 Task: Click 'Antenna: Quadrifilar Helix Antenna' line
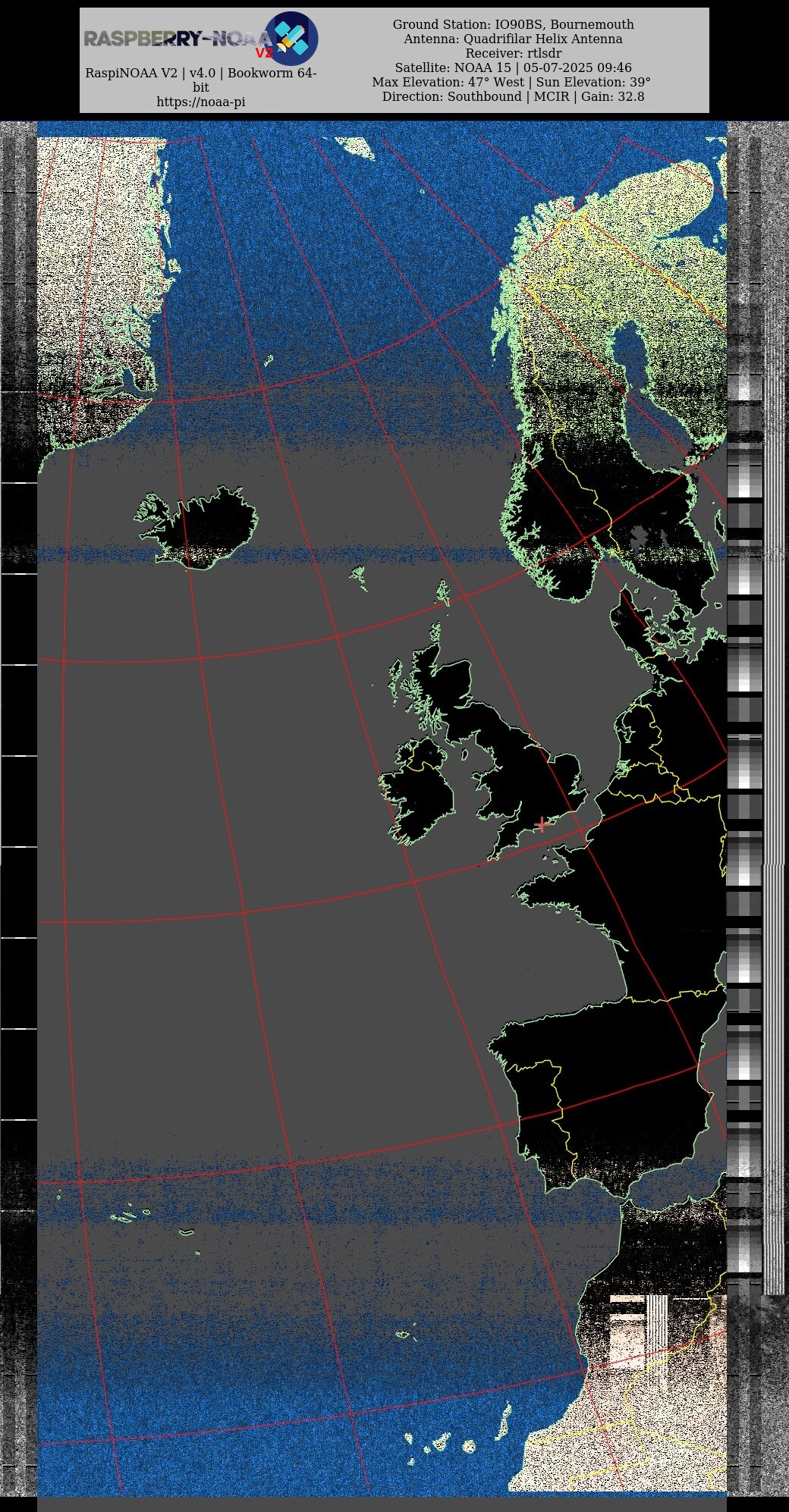(514, 39)
